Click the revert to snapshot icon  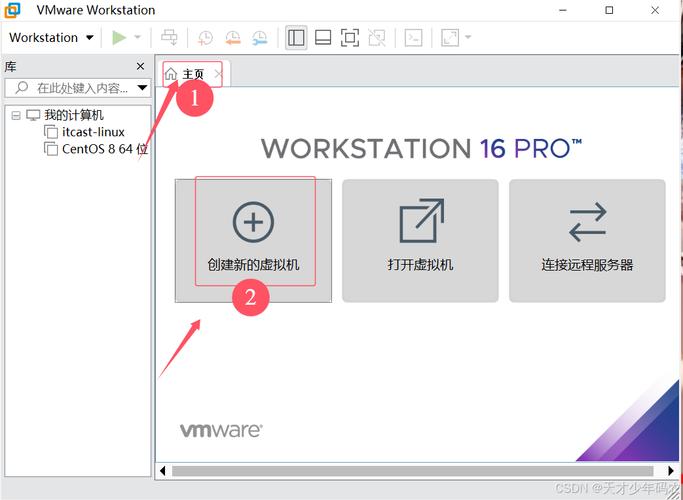(232, 38)
